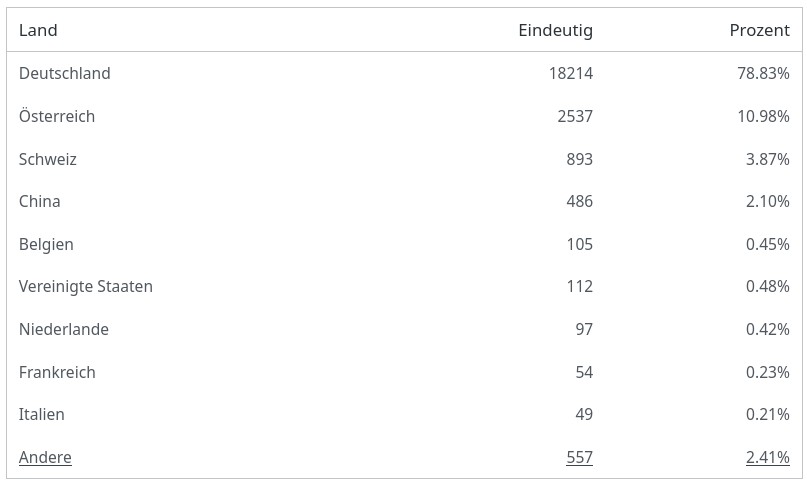Select the Italien row label
The height and width of the screenshot is (485, 807).
point(41,414)
